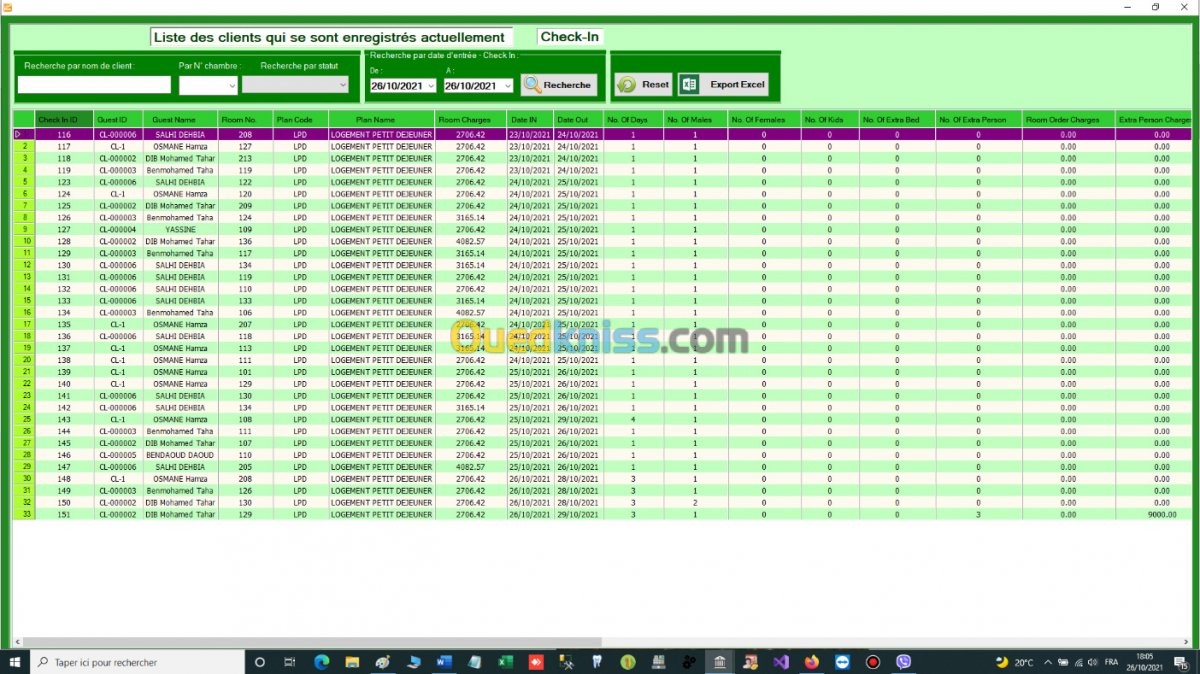Click the Cortana circle icon
Image resolution: width=1200 pixels, height=674 pixels.
click(x=260, y=662)
